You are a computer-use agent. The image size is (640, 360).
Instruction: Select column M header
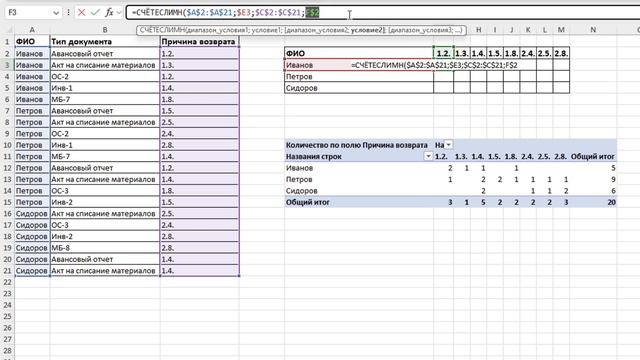click(561, 30)
